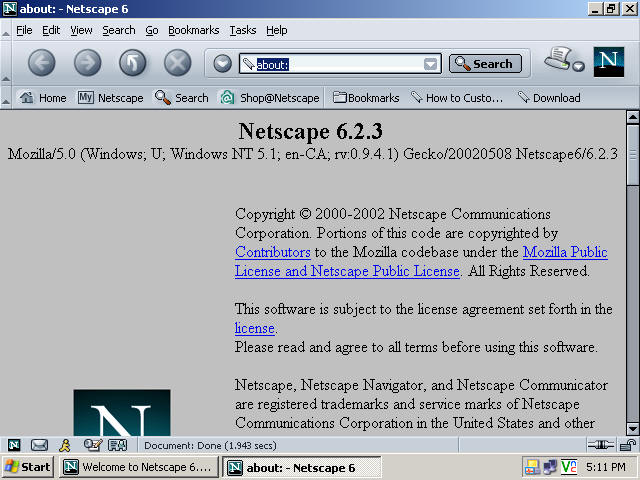Go Home via the personal toolbar

click(43, 98)
